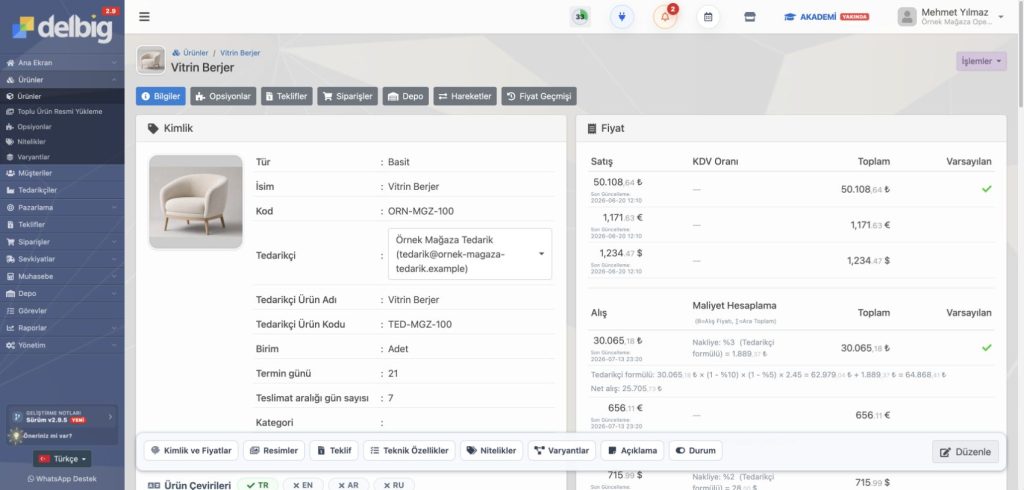Toggle RU translation badge
Screen dimensions: 1024x490
tap(394, 485)
